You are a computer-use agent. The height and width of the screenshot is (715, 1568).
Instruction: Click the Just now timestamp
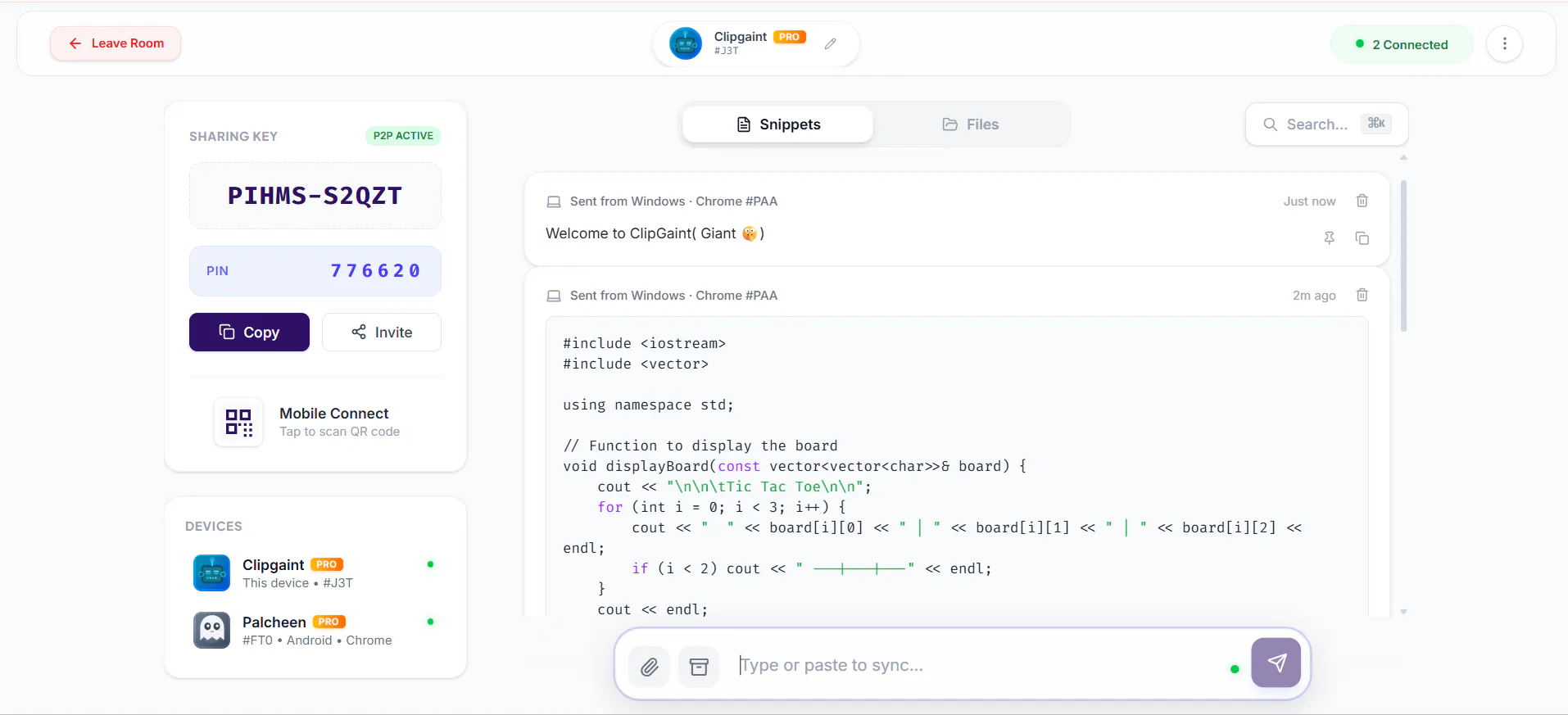(x=1309, y=201)
